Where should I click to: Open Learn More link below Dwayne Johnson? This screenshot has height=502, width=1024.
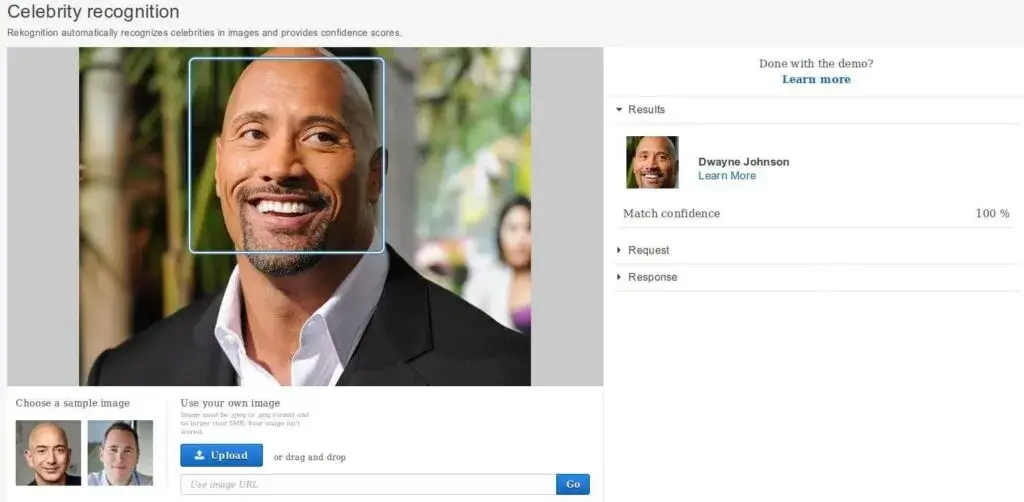[726, 176]
